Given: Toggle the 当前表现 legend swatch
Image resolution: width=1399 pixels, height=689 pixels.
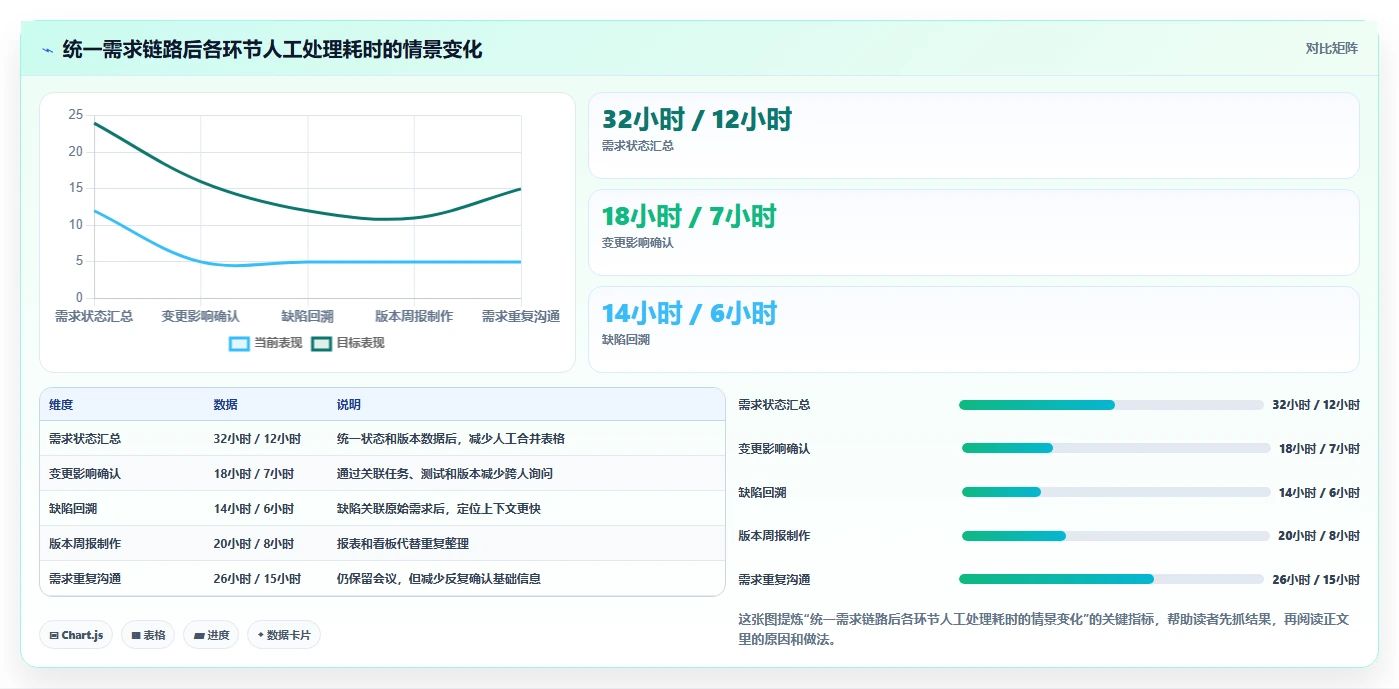Looking at the screenshot, I should (239, 343).
